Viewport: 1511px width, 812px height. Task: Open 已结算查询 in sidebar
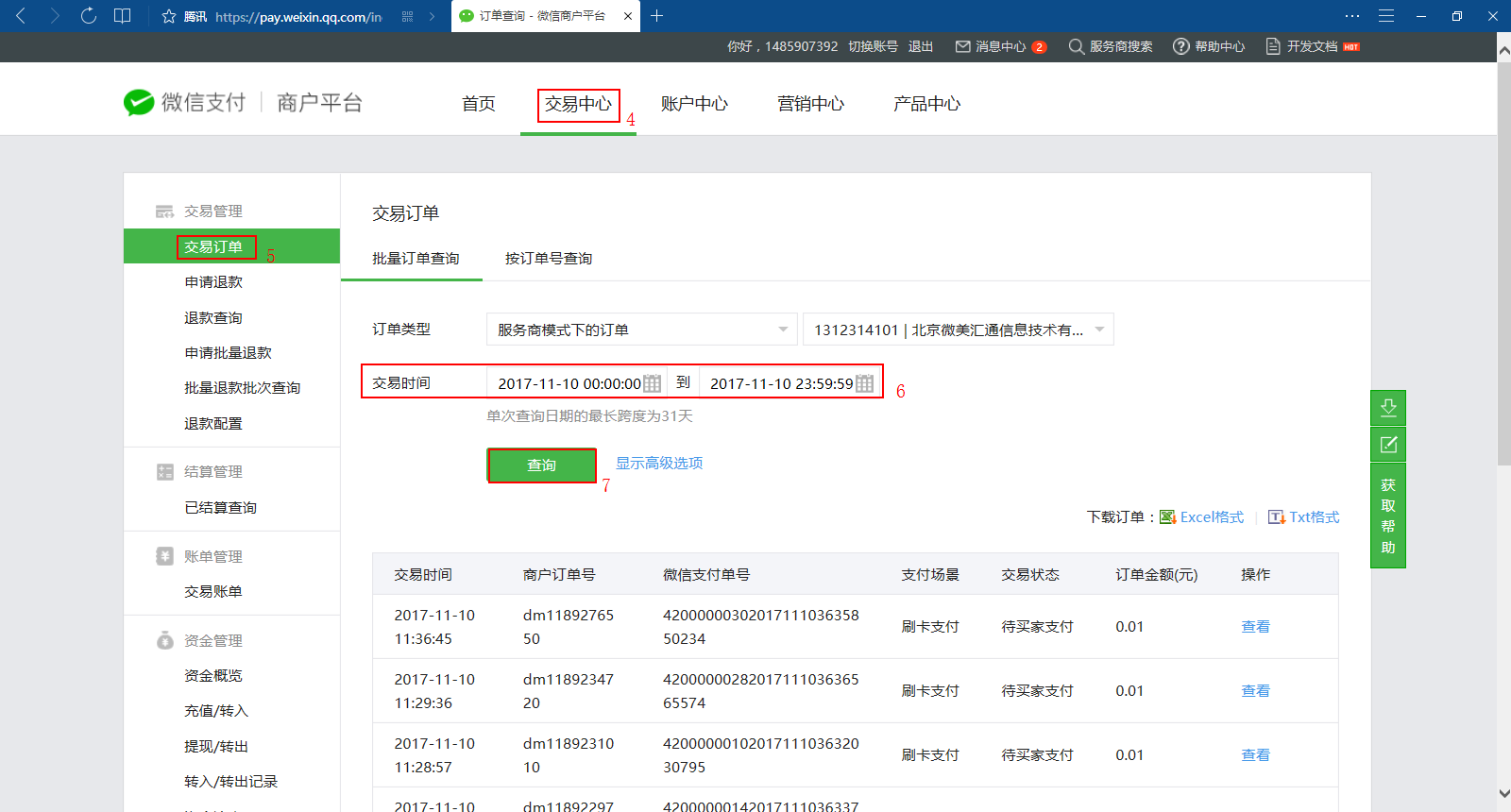[221, 508]
